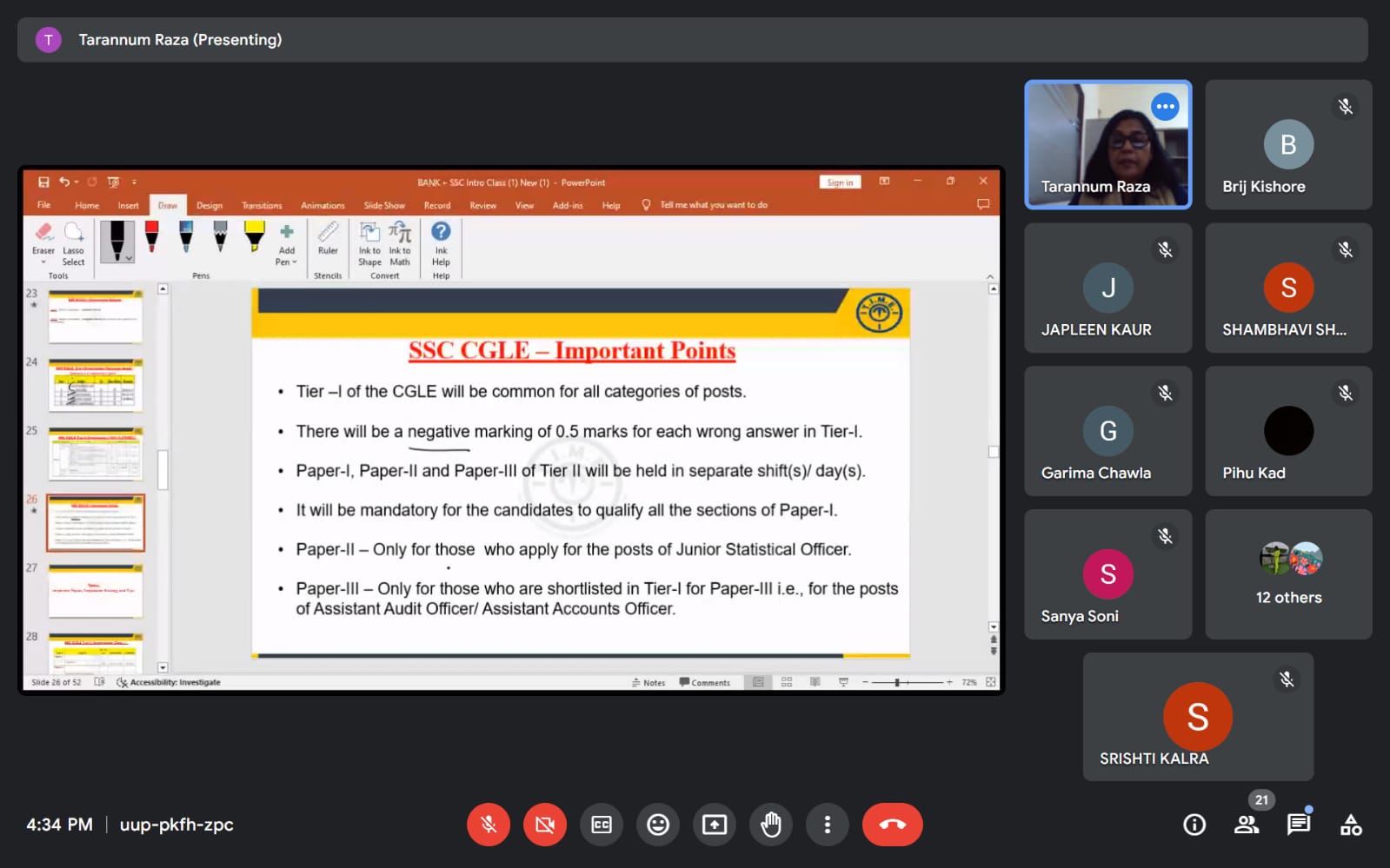Expand the 12 others participants tile

coord(1288,574)
